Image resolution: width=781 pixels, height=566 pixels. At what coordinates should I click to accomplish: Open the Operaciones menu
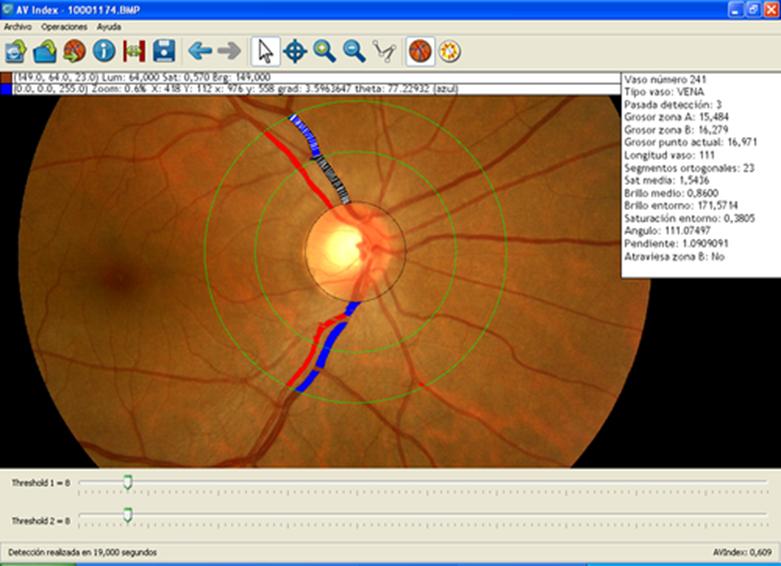[64, 26]
